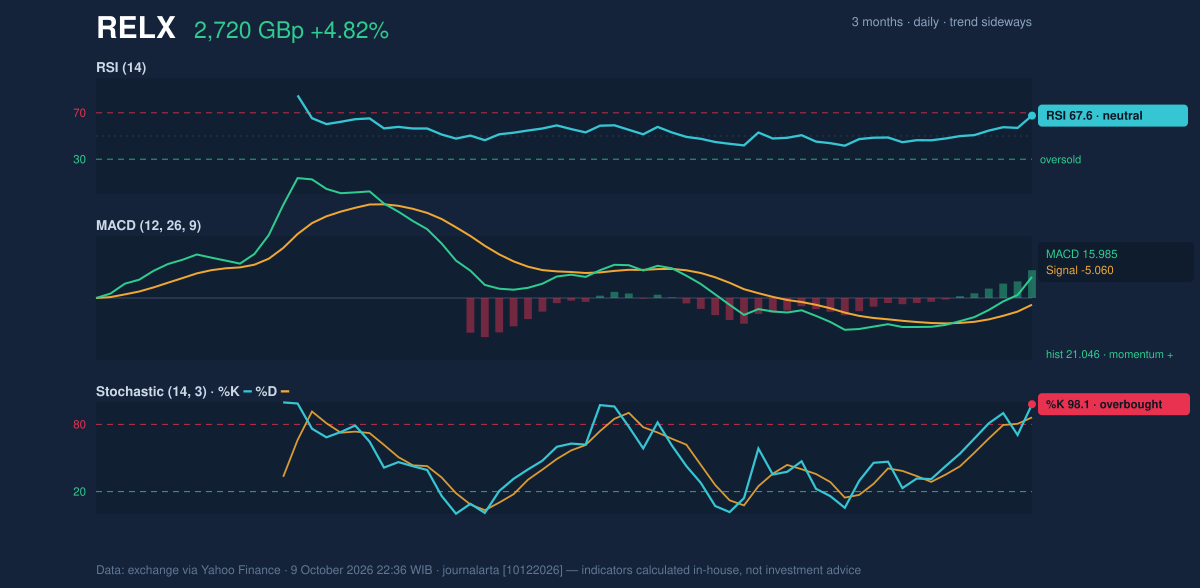
Task: Click the %K 98.1 overbought badge
Action: [1113, 405]
